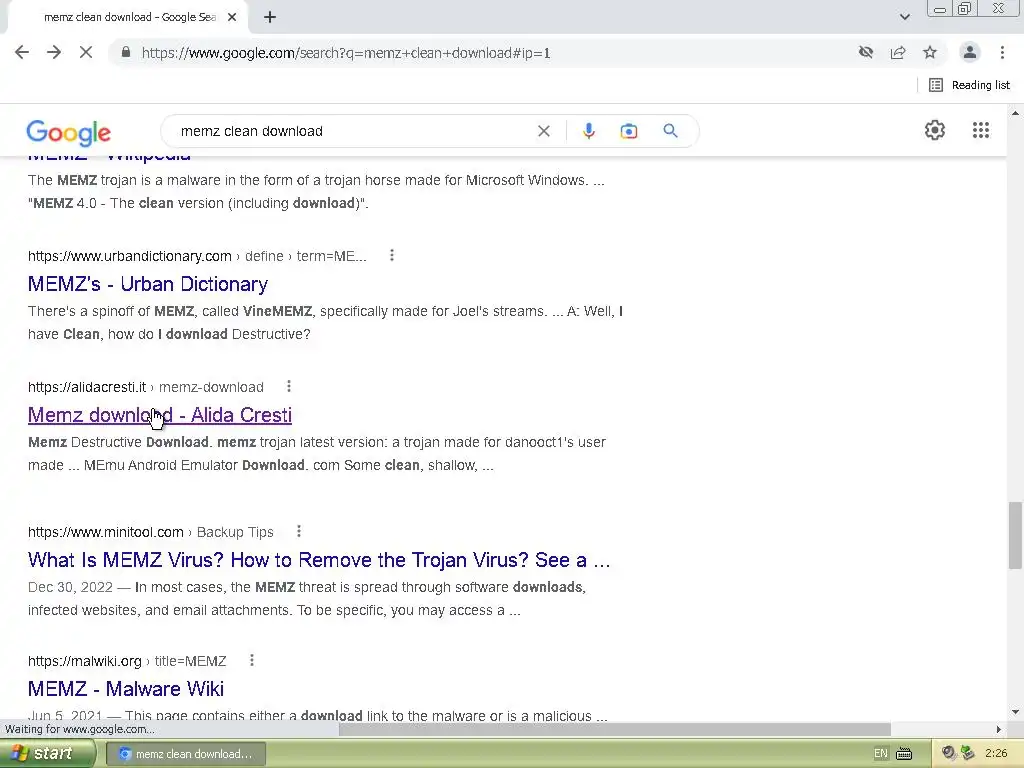This screenshot has width=1024, height=768.
Task: Start a voice search
Action: click(588, 131)
